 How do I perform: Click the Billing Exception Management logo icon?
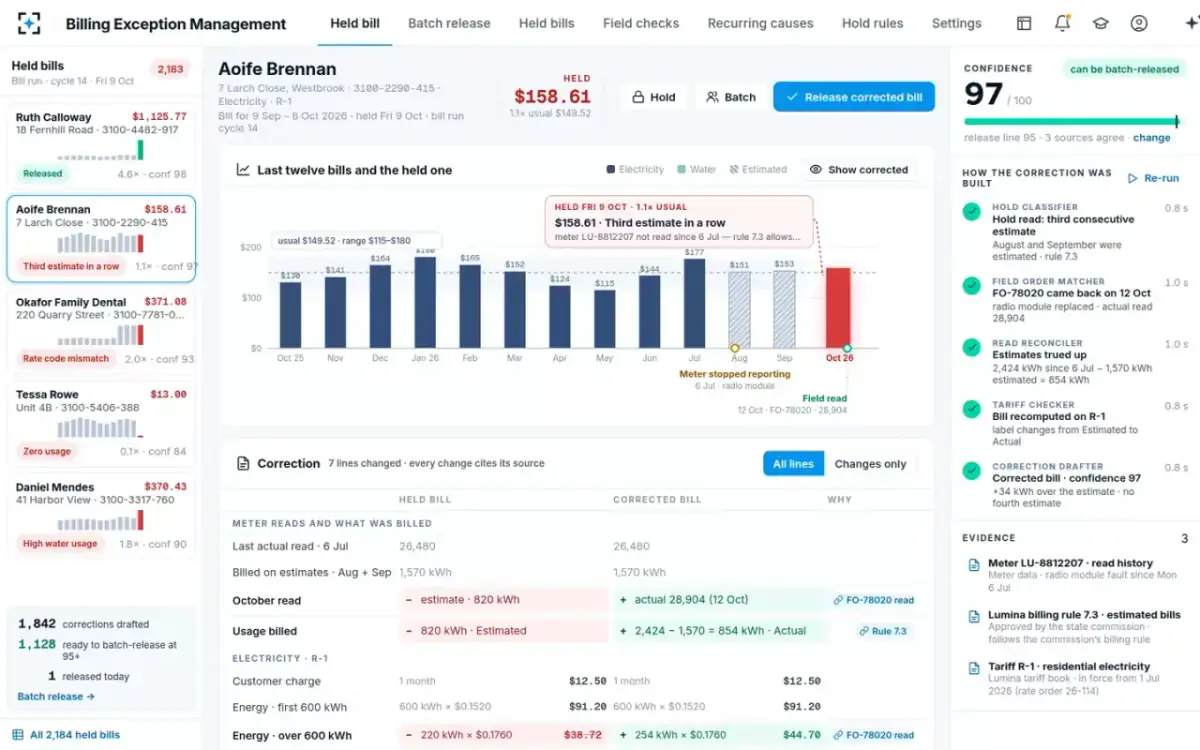30,24
